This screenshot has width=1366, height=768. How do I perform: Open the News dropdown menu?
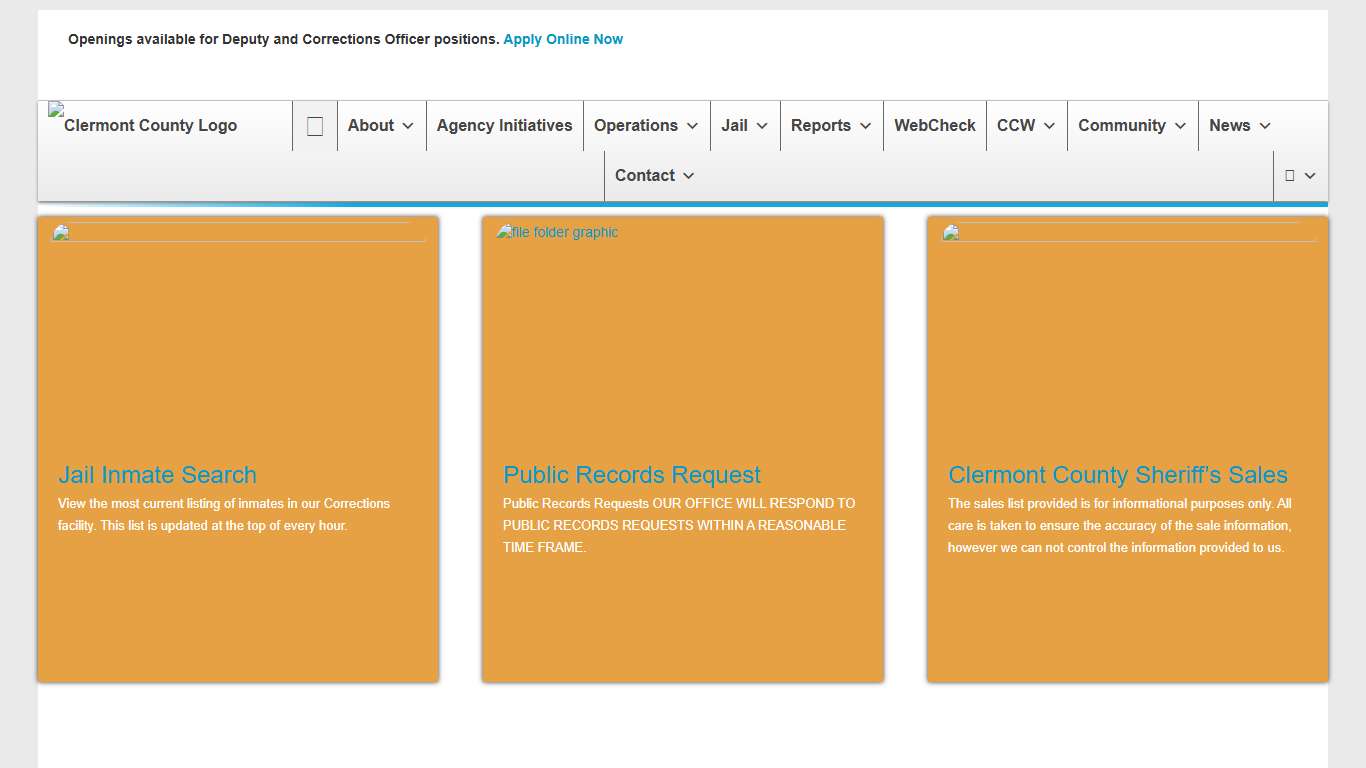tap(1240, 126)
